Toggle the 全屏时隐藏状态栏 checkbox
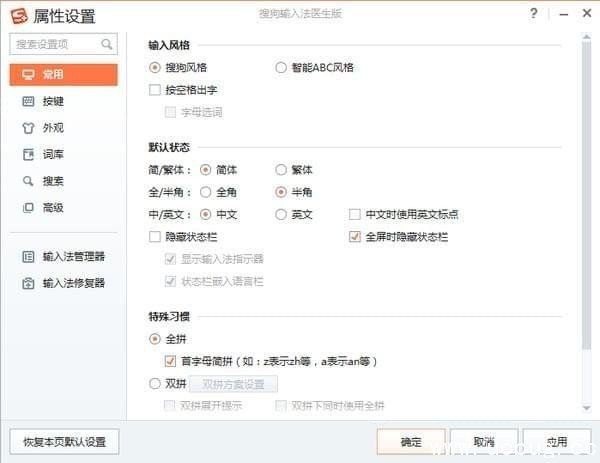Viewport: 600px width, 463px height. [x=354, y=237]
